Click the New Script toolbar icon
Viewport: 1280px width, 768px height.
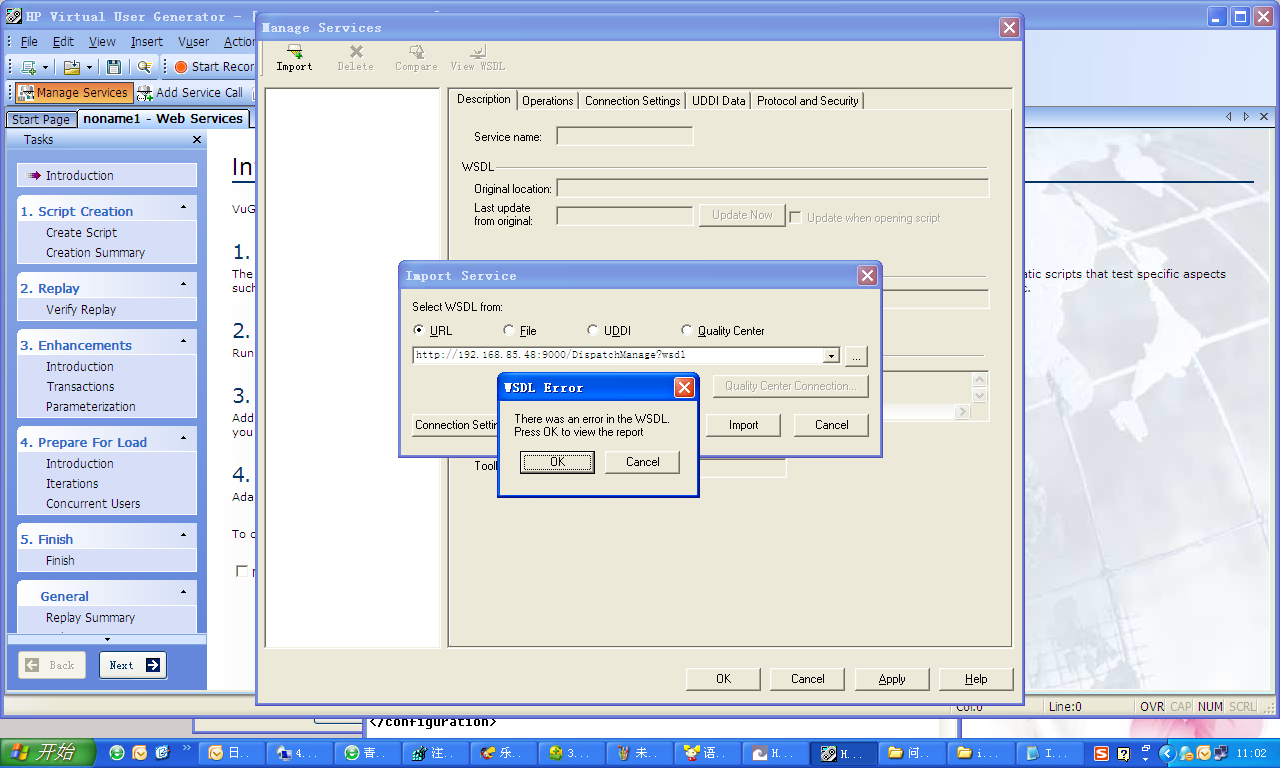pos(29,67)
